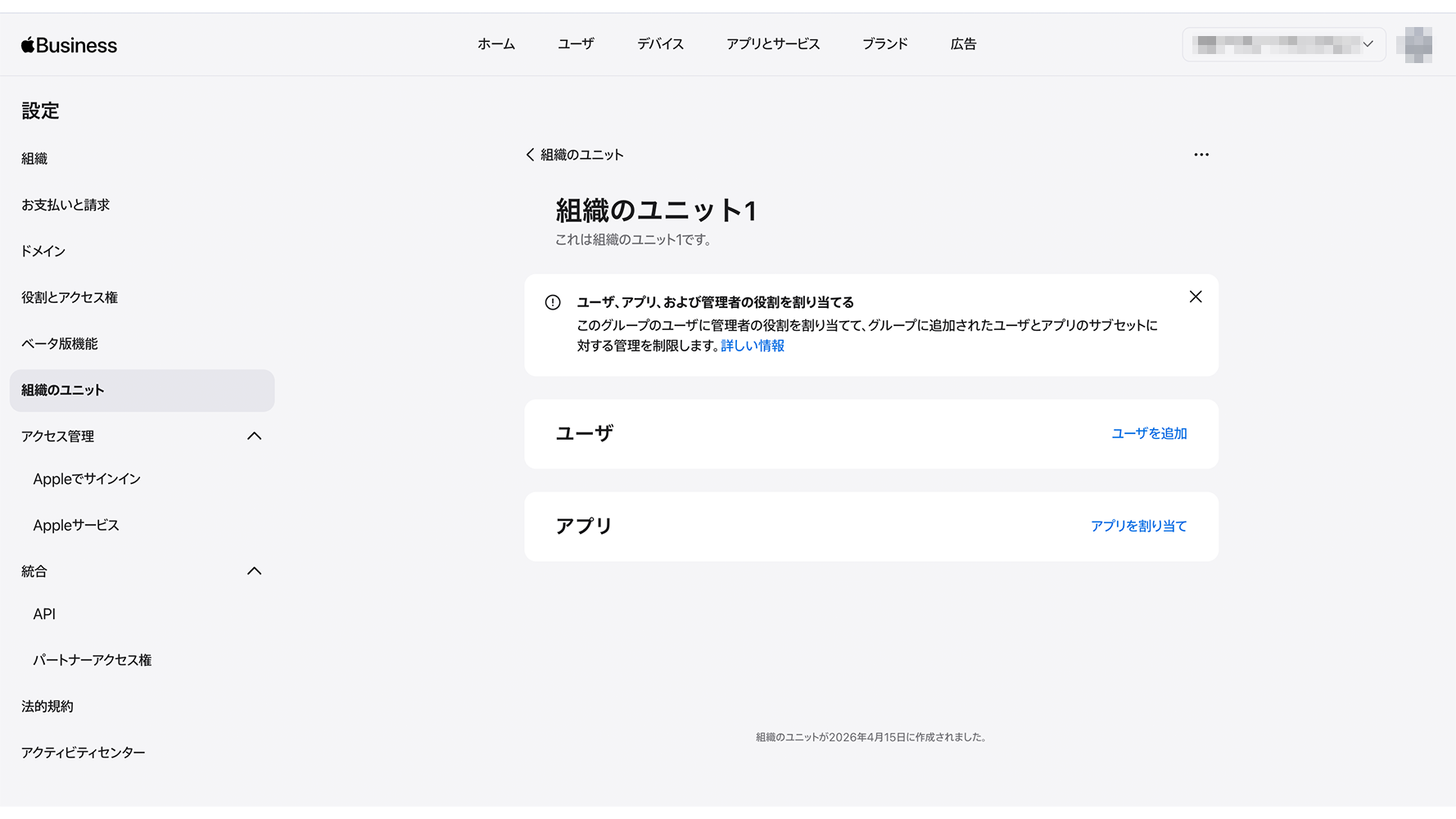Collapse the アクセス管理 section
This screenshot has height=819, width=1456.
[254, 437]
